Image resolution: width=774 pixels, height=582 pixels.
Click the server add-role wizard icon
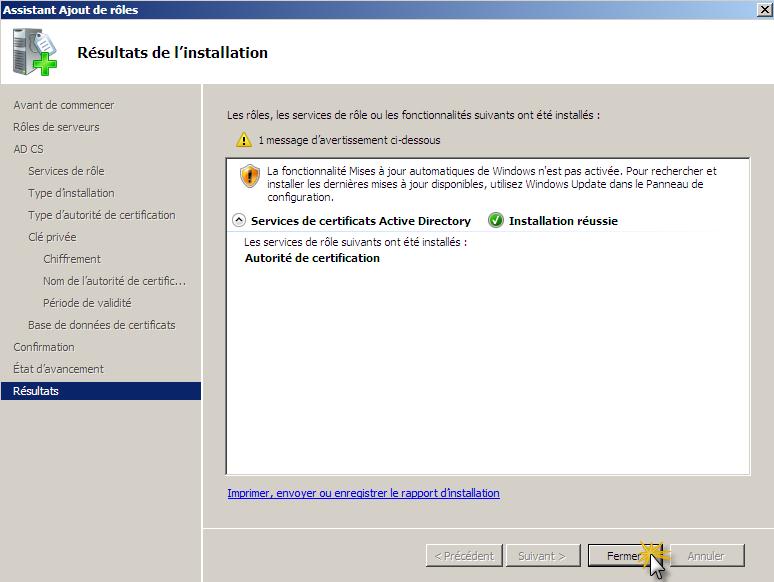(x=35, y=52)
